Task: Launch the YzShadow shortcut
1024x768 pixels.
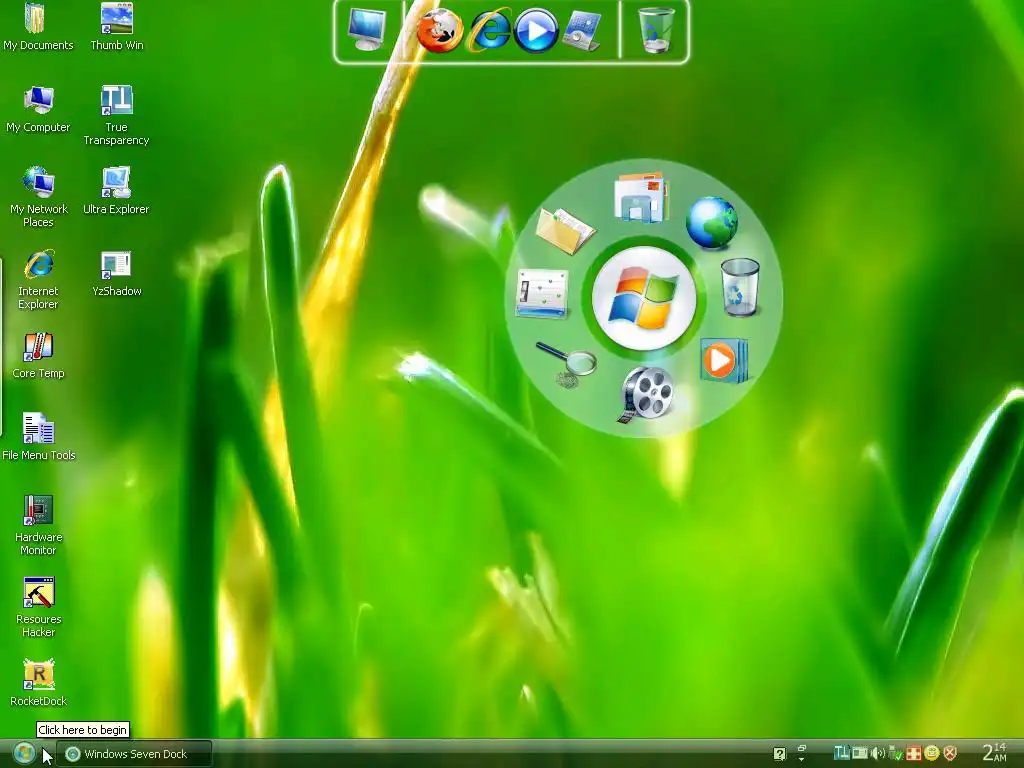Action: 116,274
